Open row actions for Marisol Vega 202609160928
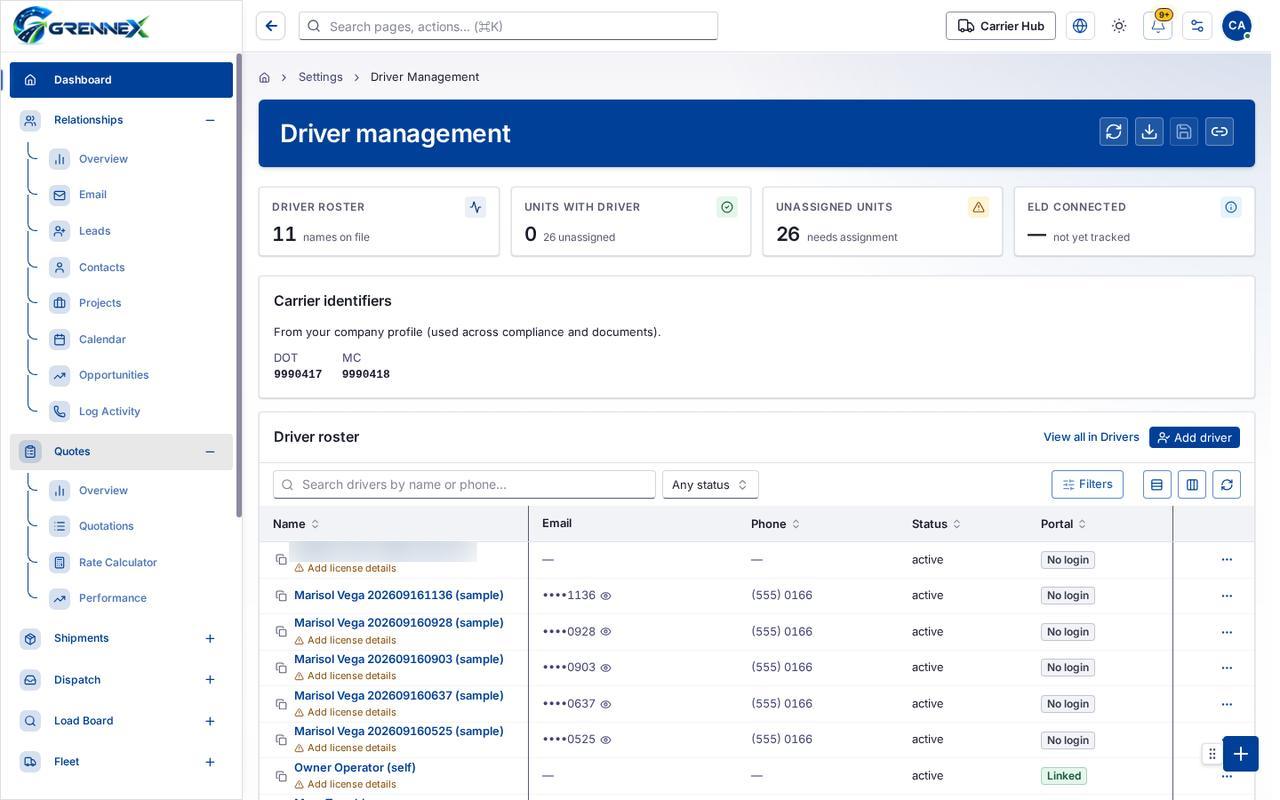The height and width of the screenshot is (800, 1280). [x=1227, y=632]
